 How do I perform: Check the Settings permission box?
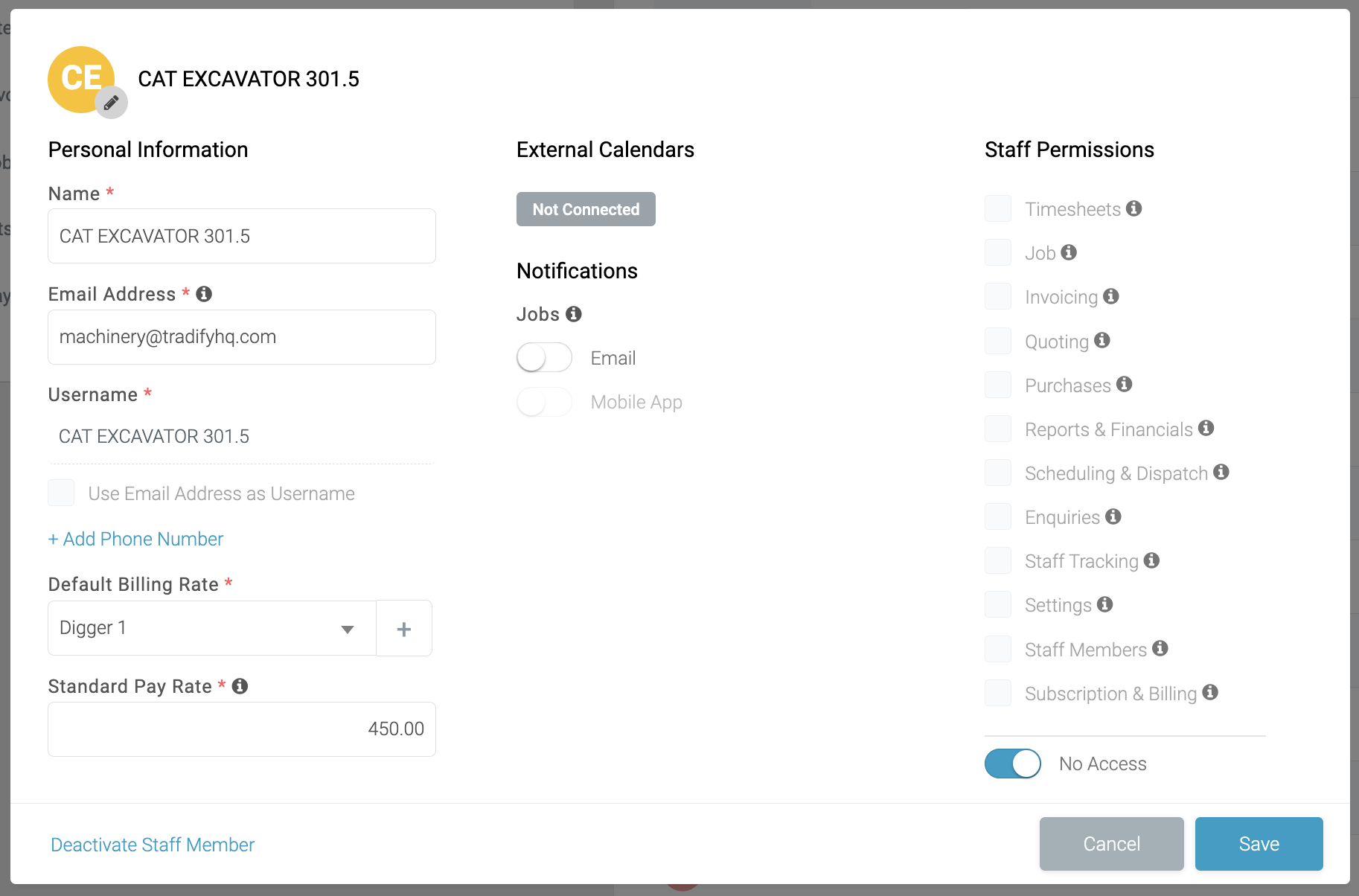[998, 604]
